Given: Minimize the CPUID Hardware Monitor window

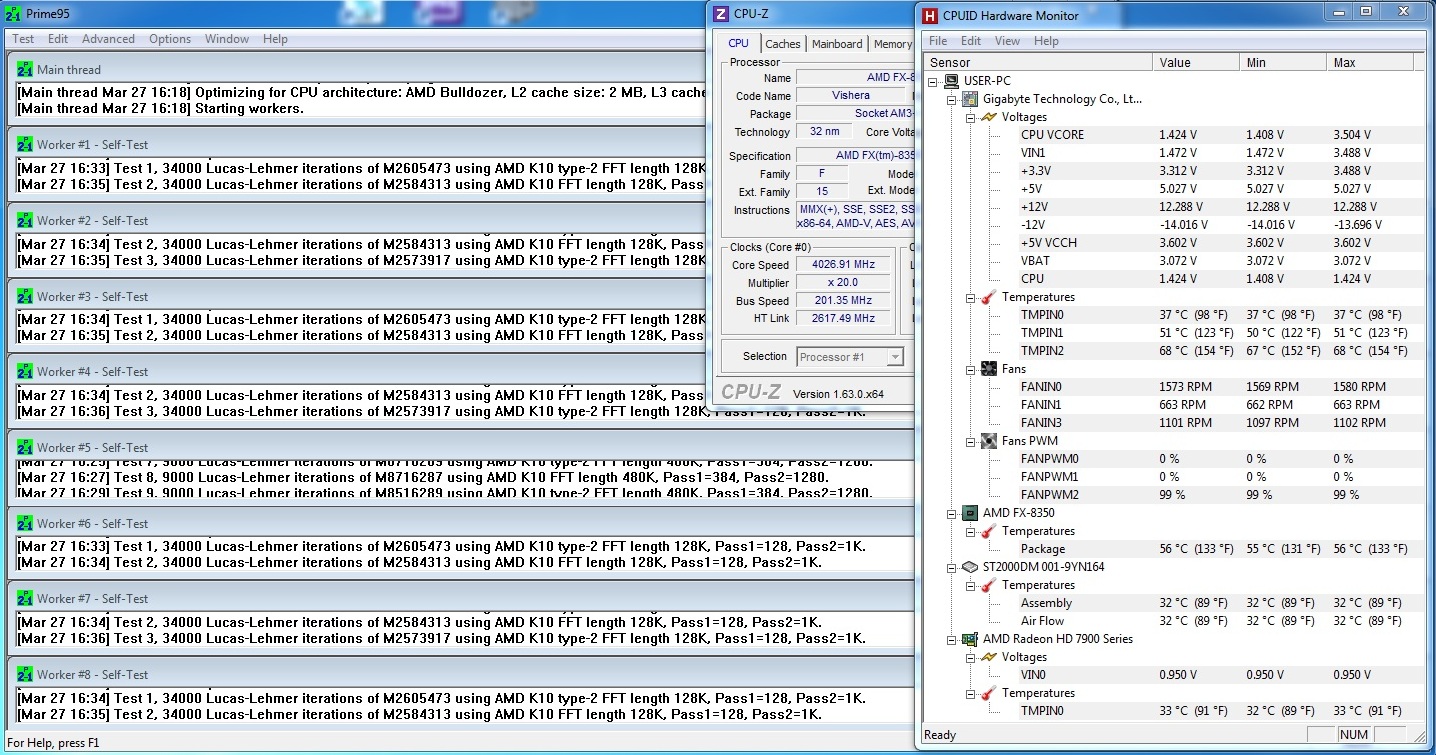Looking at the screenshot, I should 1340,12.
